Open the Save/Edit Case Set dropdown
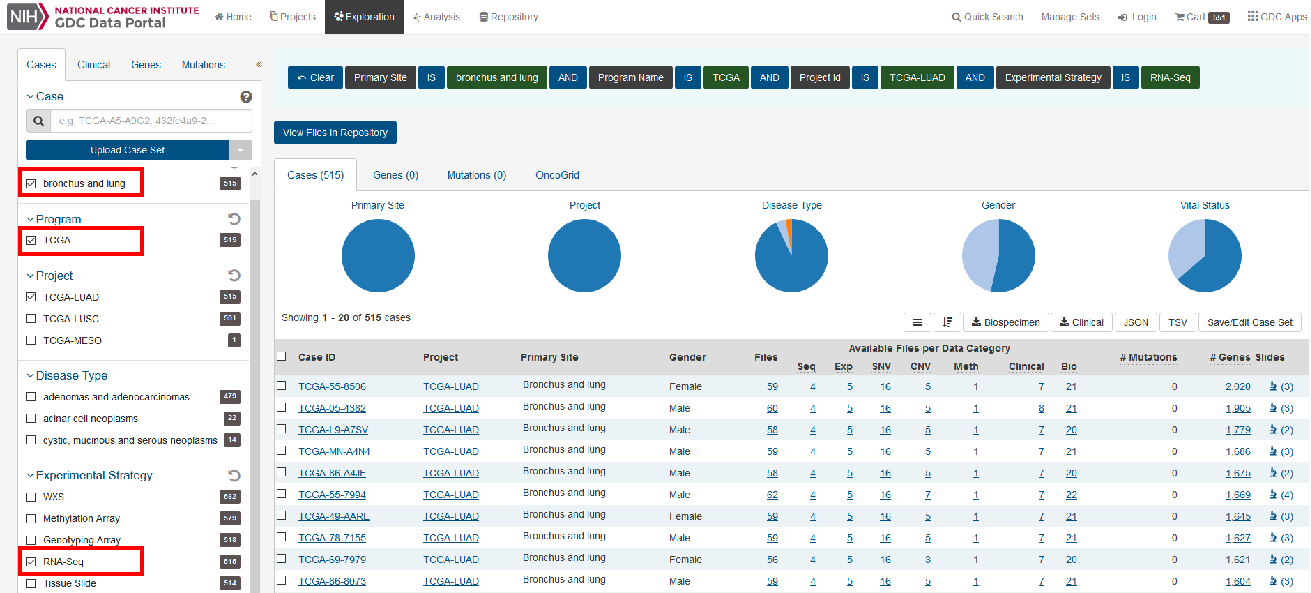Image resolution: width=1311 pixels, height=593 pixels. pyautogui.click(x=1250, y=322)
